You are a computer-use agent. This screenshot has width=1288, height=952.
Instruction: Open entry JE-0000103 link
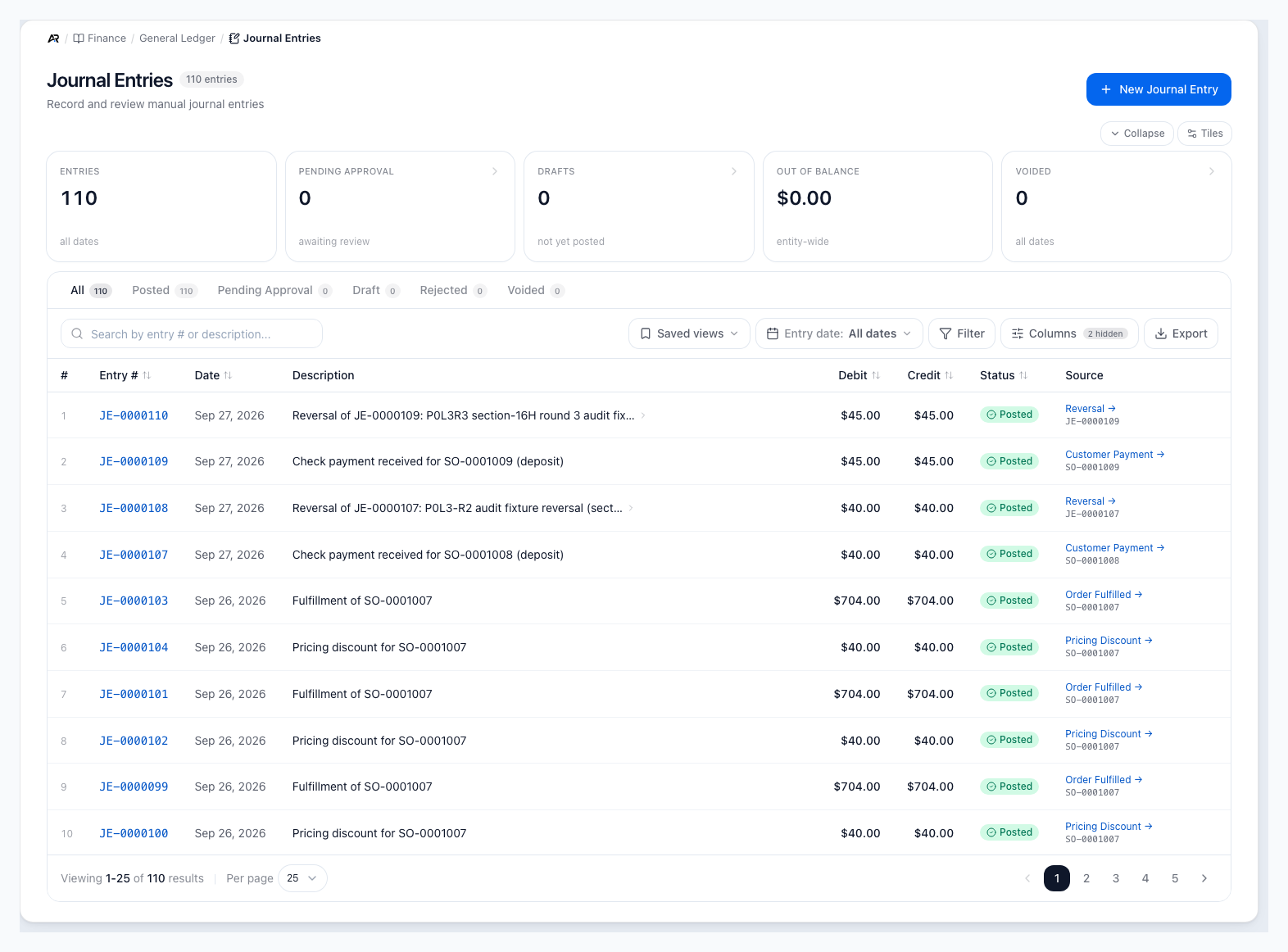134,601
